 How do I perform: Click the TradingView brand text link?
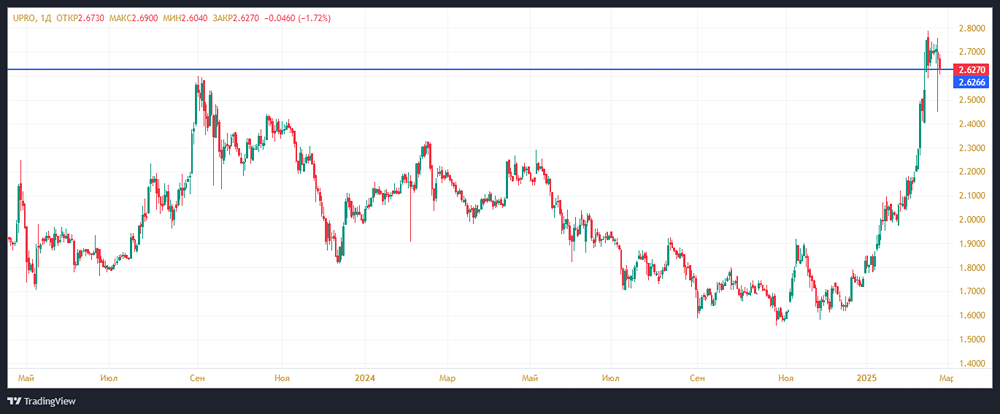coord(54,401)
